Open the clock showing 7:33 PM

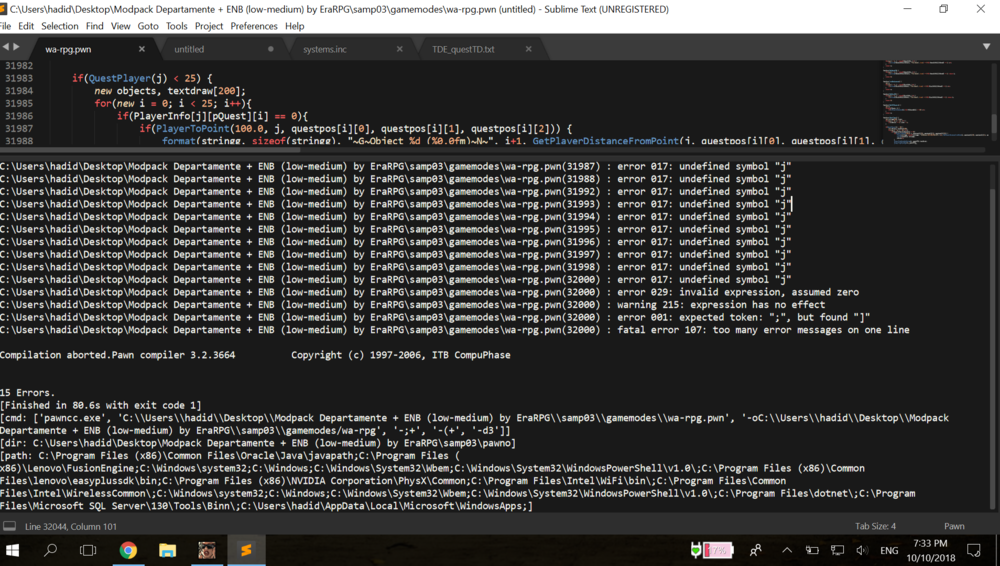click(x=930, y=550)
